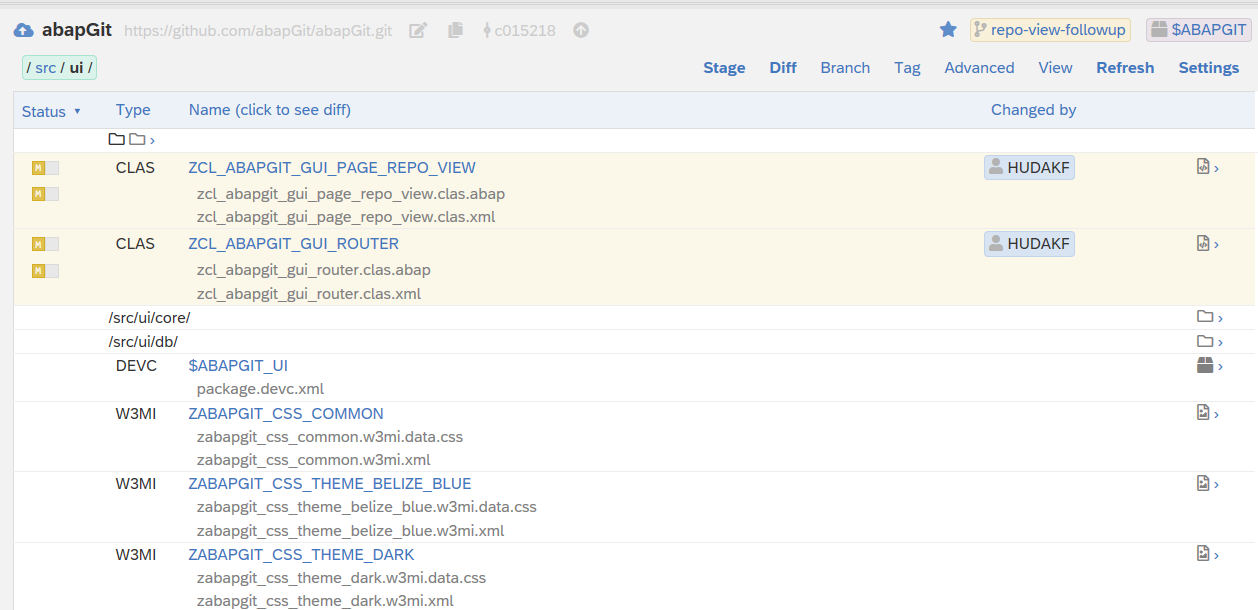Open ZABAPGIT_CSS_THEME_BELIZE_BLUE object link
The width and height of the screenshot is (1258, 610).
click(x=330, y=484)
